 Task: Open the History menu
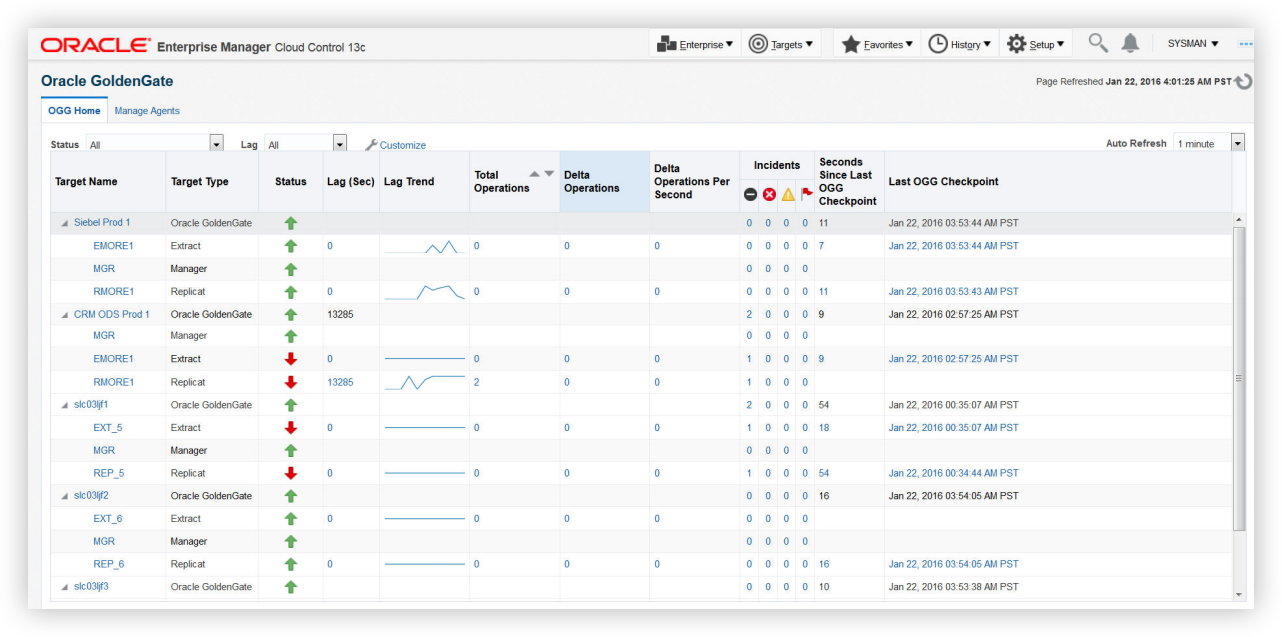point(960,44)
